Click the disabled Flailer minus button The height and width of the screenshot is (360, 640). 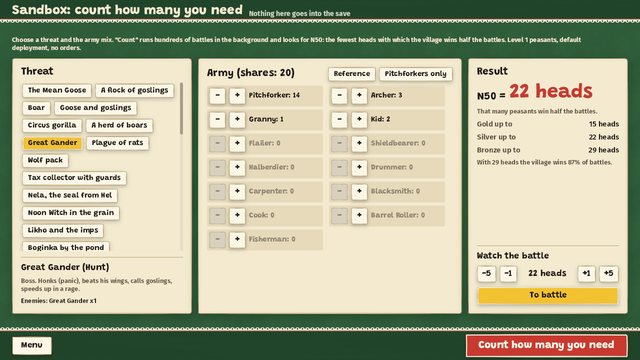tap(218, 144)
